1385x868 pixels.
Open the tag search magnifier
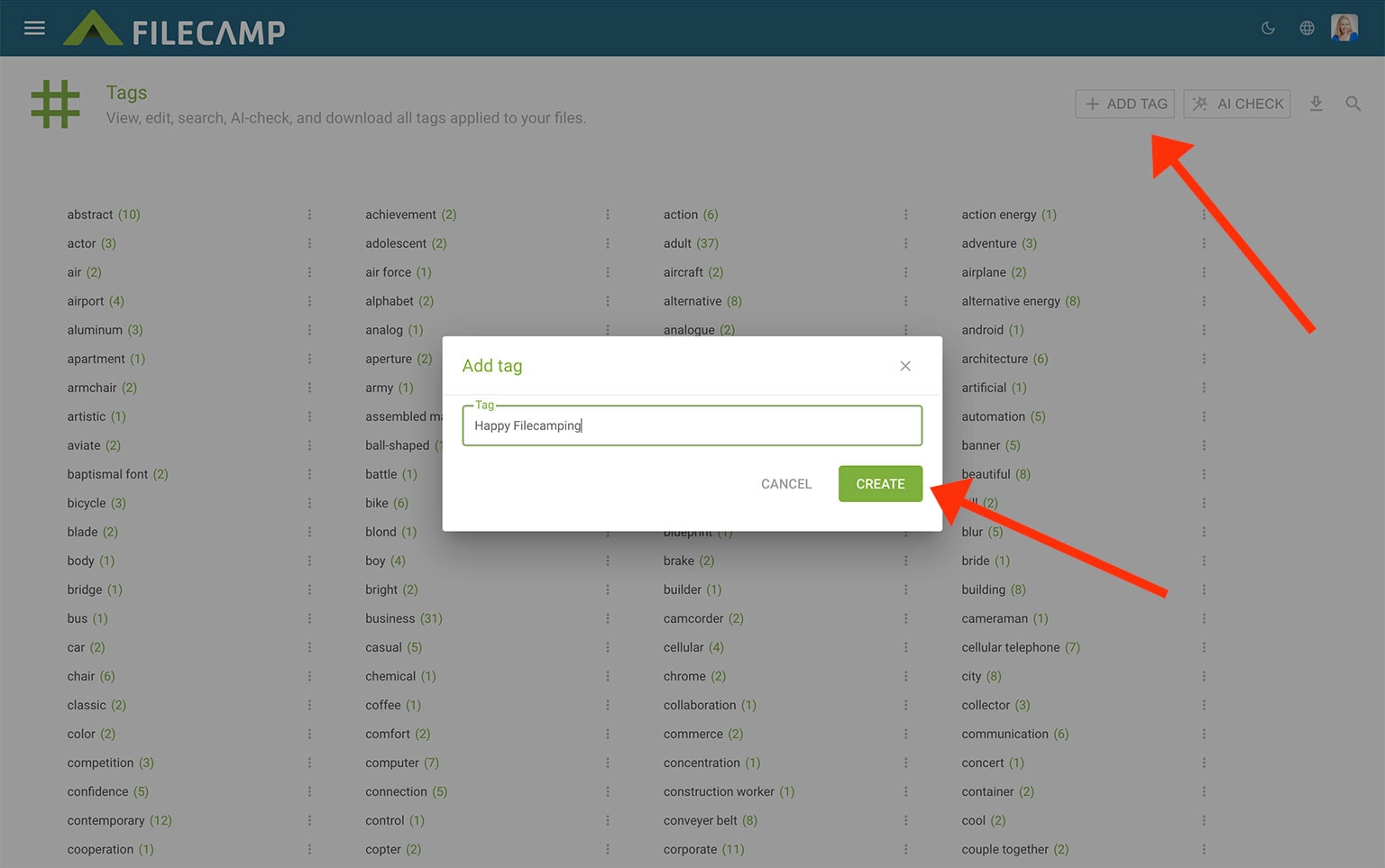[x=1353, y=104]
